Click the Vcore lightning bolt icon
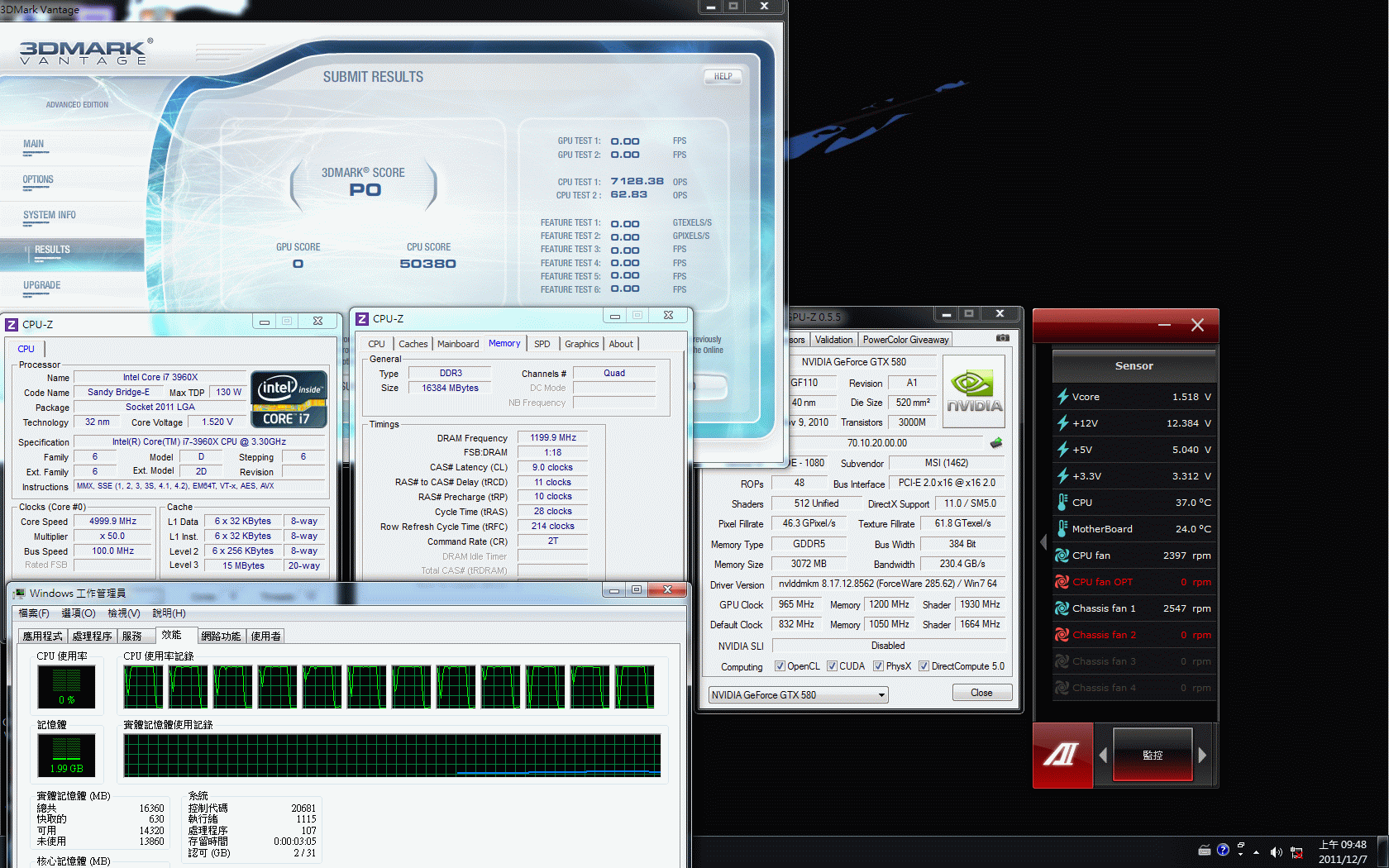Screen dimensions: 1389x868 point(1062,397)
